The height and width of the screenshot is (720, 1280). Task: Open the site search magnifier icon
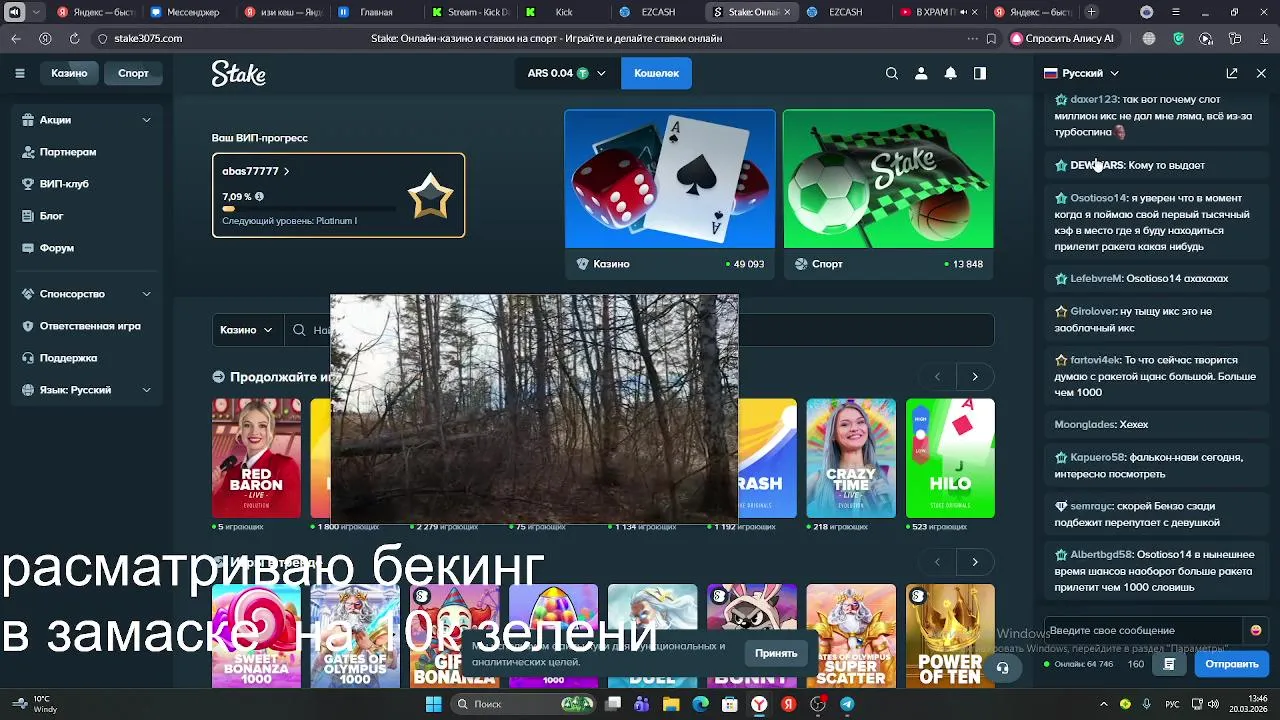[x=892, y=73]
